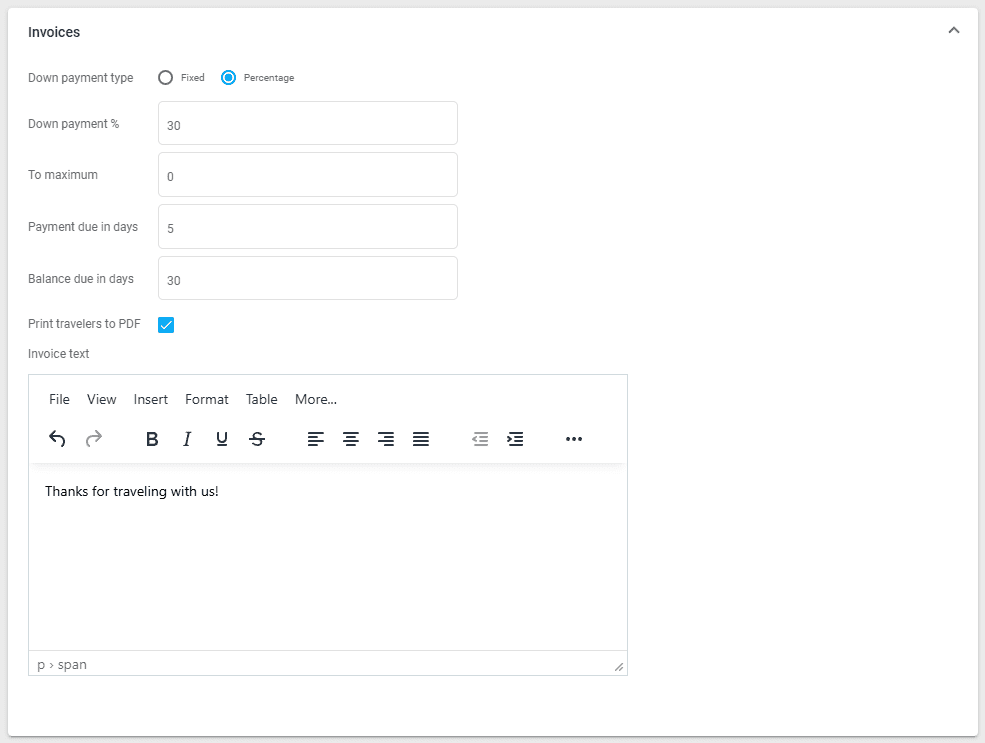Toggle bold formatting in the editor
The width and height of the screenshot is (985, 743).
point(152,439)
